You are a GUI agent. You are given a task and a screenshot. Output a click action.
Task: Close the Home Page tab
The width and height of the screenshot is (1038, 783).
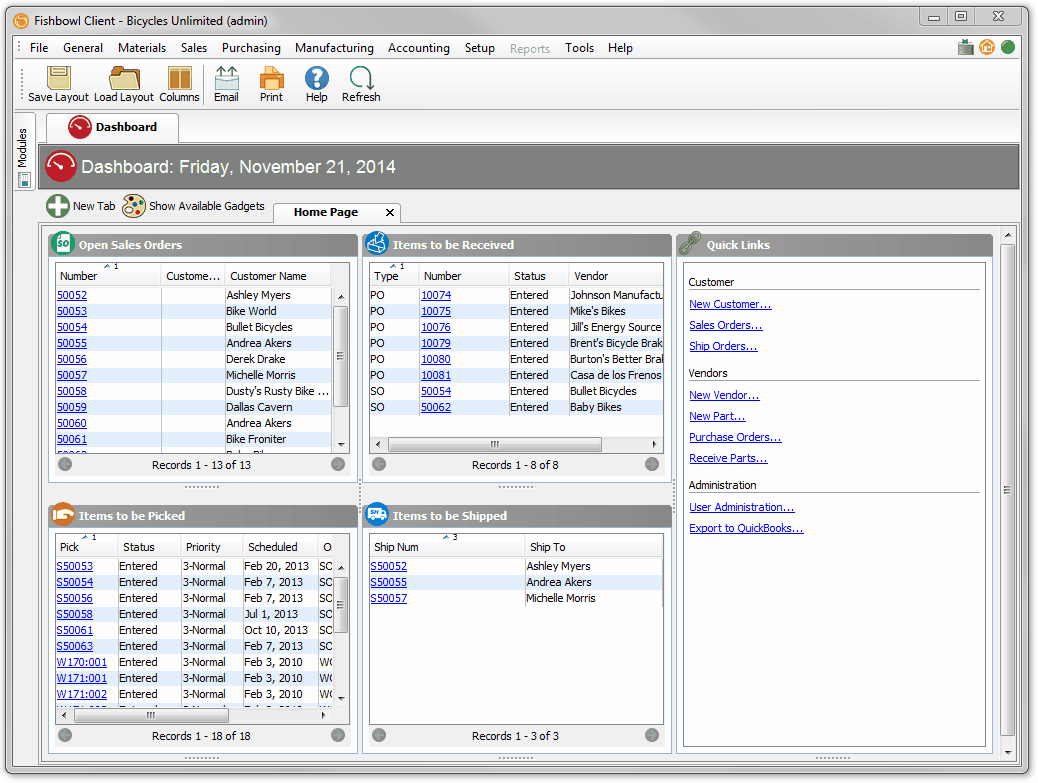390,212
